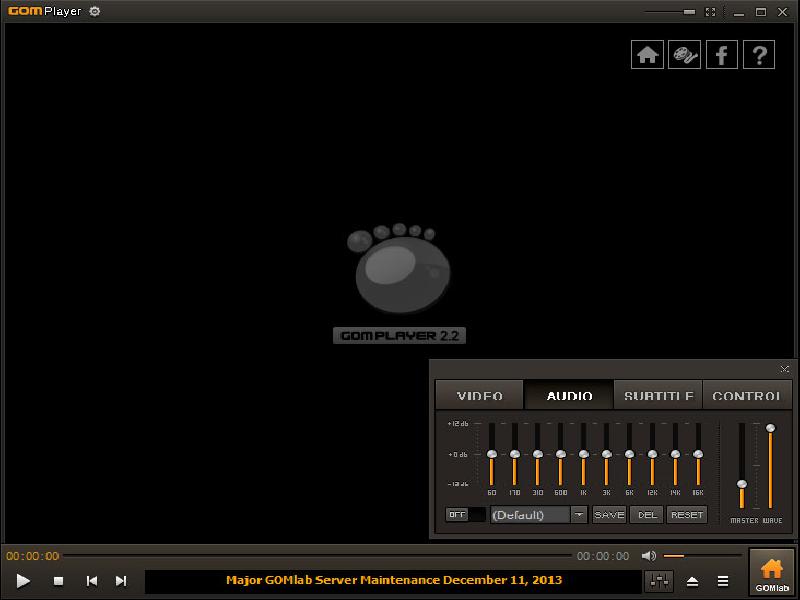Click the question mark help icon
Screen dimensions: 800x600
759,55
